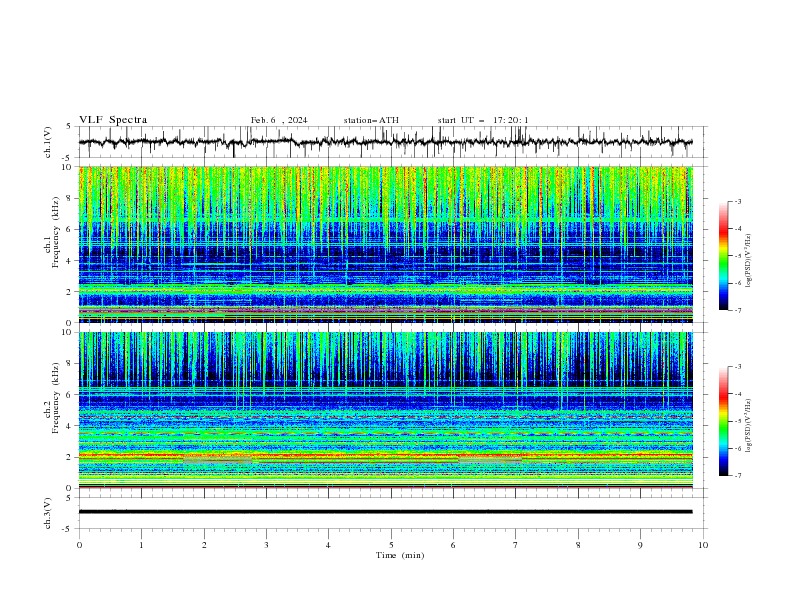Click the "VLF Spectra" plot title
This screenshot has height=612, width=792.
[113, 120]
